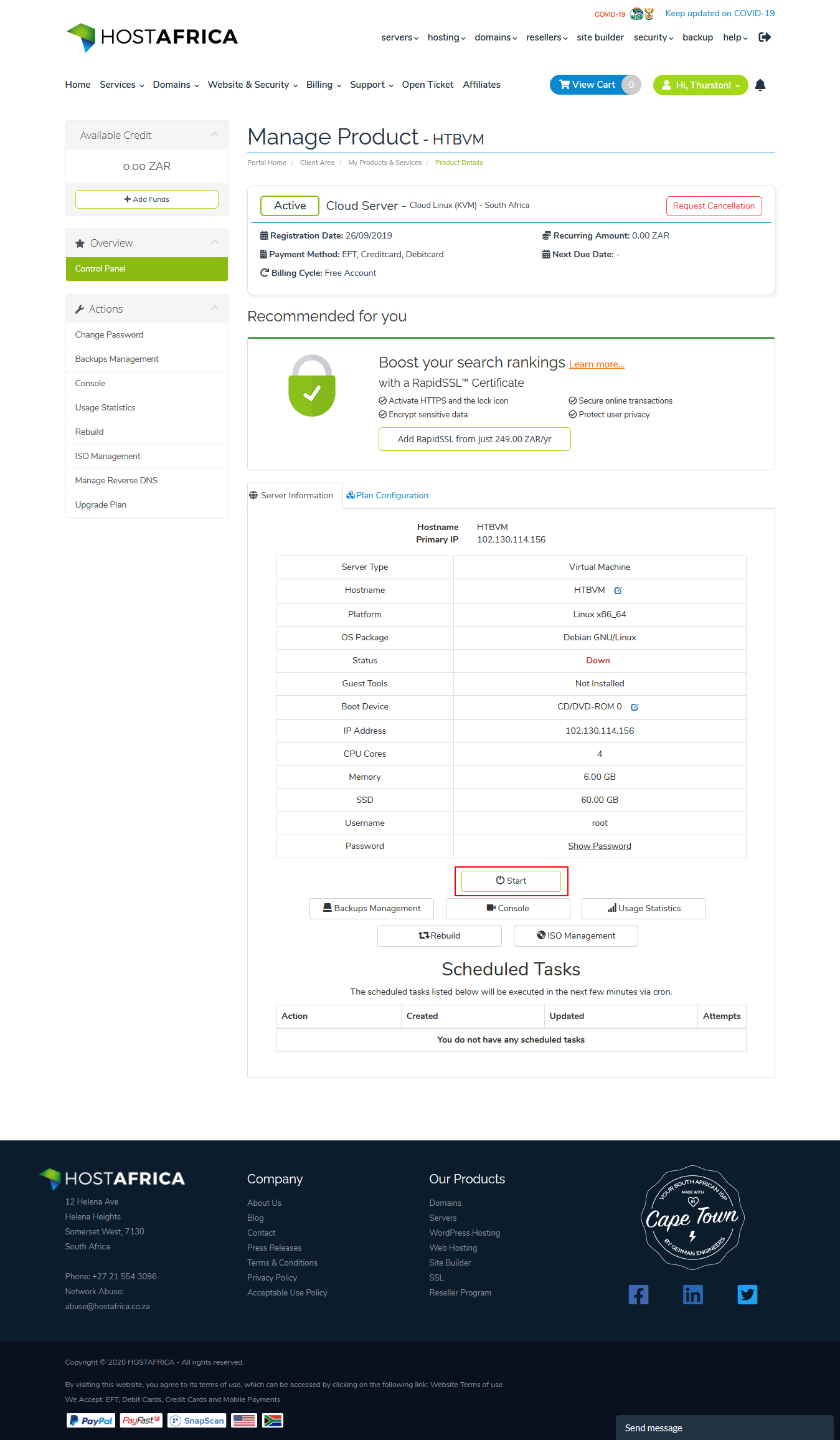Visit the Affiliates page link
Screen dimensions: 840x1440
tap(481, 85)
